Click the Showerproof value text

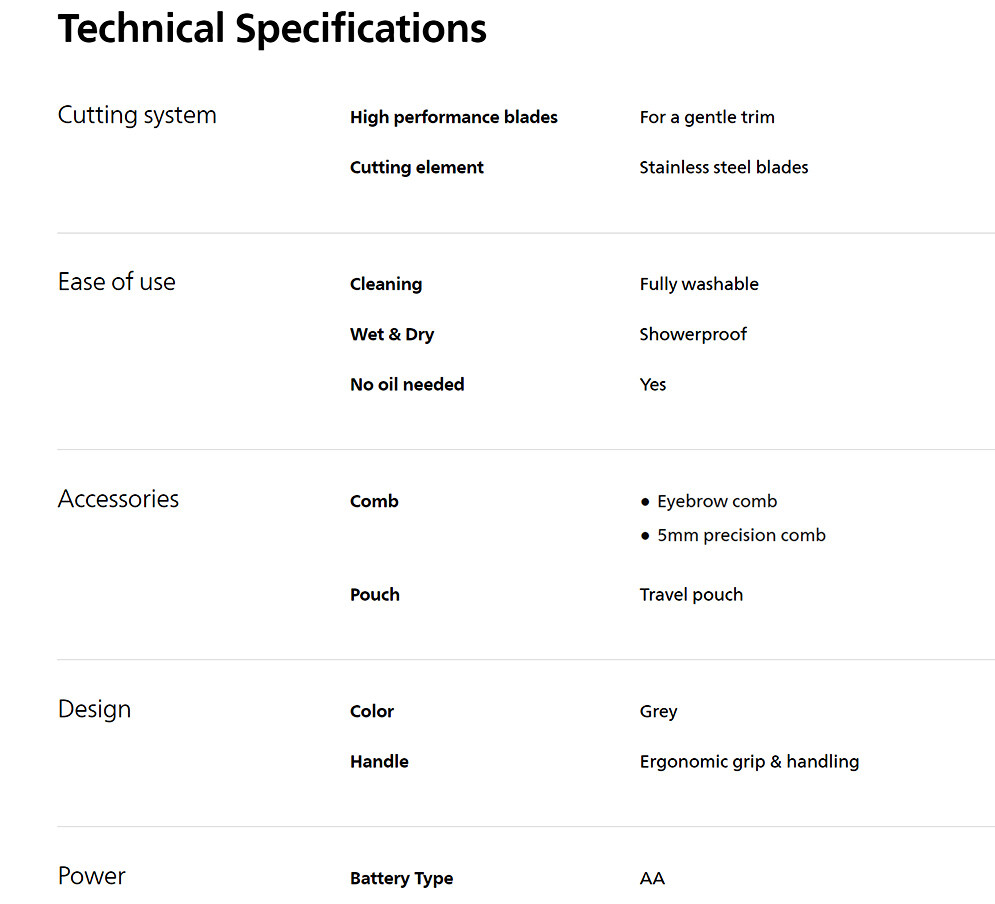point(692,334)
